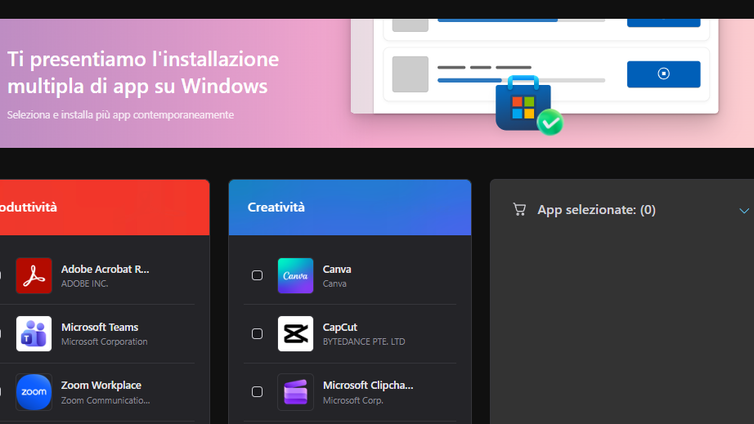Expand the App selezionate panel chevron

click(744, 211)
